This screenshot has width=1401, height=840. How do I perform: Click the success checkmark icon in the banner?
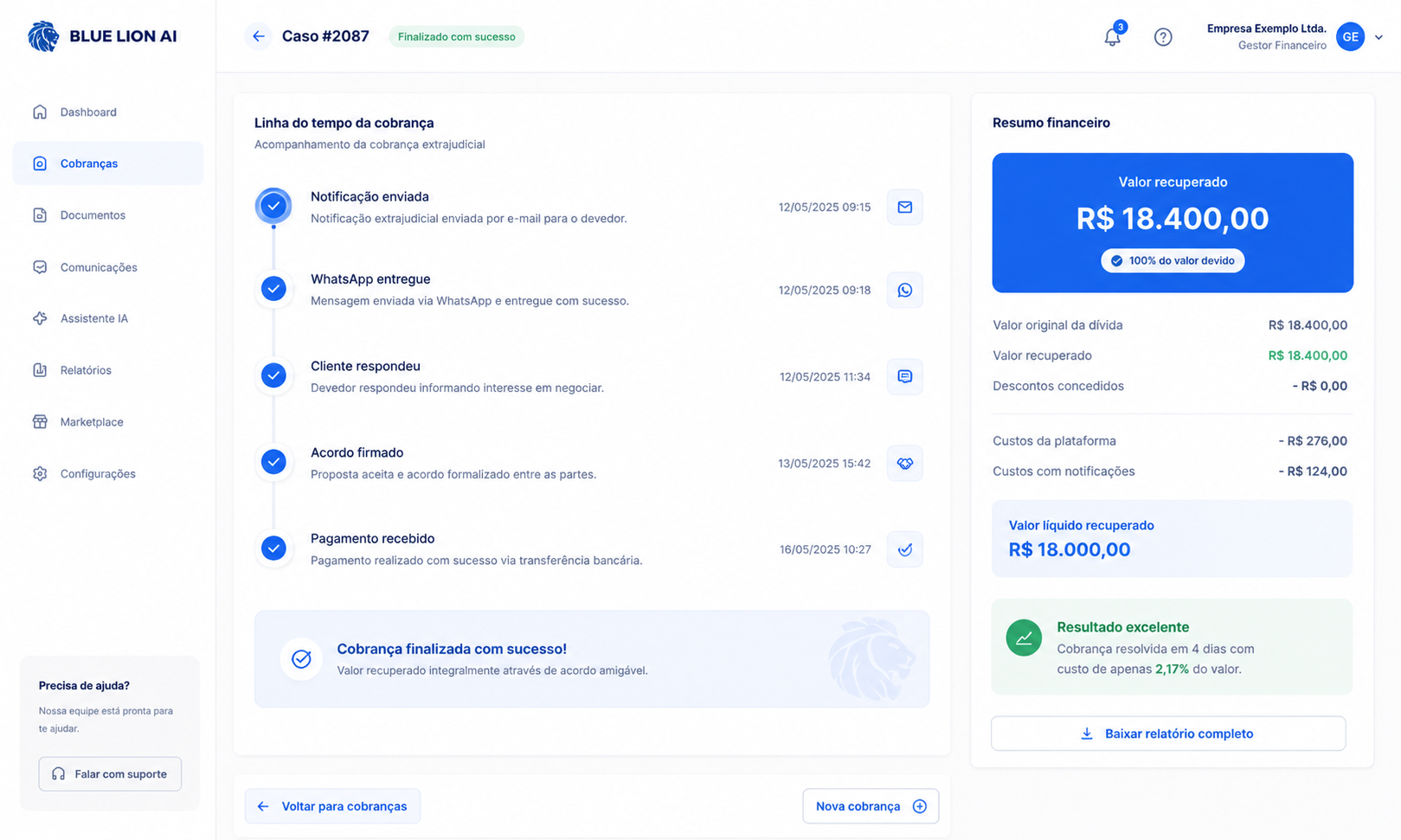click(x=301, y=659)
